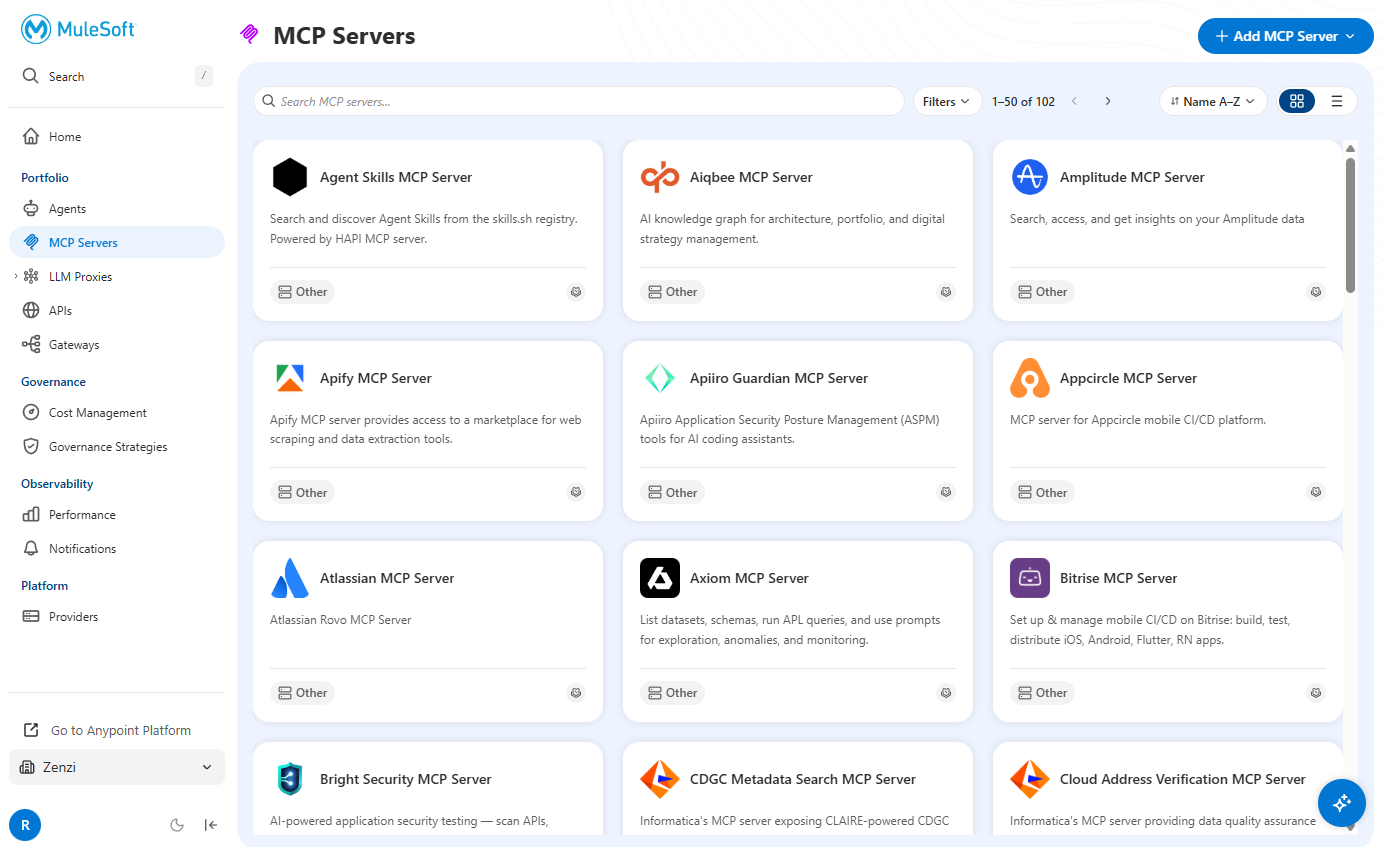Click the slash shortcut badge beside Search
Image resolution: width=1384 pixels, height=847 pixels.
click(x=204, y=76)
